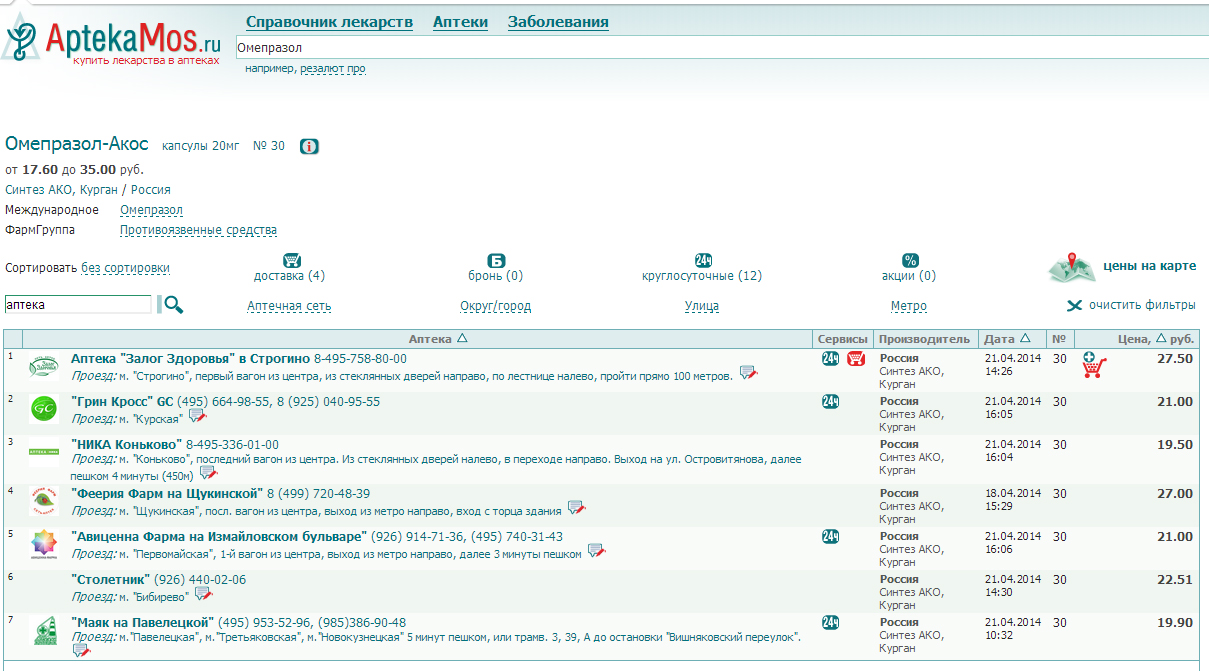Open Грин Кросс GC pharmacy
1209x671 pixels.
click(x=122, y=401)
